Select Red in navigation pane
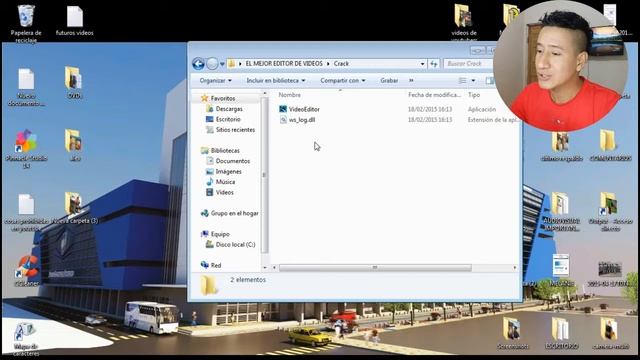Image resolution: width=640 pixels, height=360 pixels. [x=216, y=265]
